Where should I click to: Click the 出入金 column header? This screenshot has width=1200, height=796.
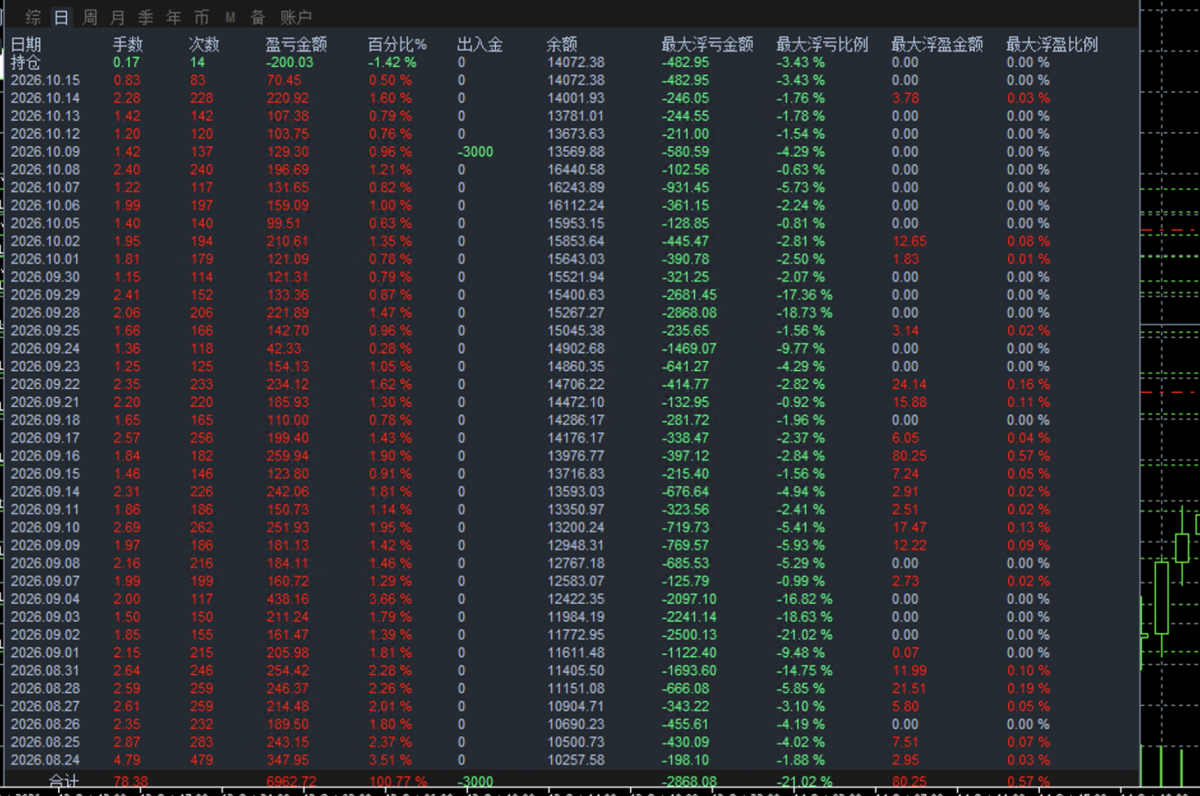480,44
